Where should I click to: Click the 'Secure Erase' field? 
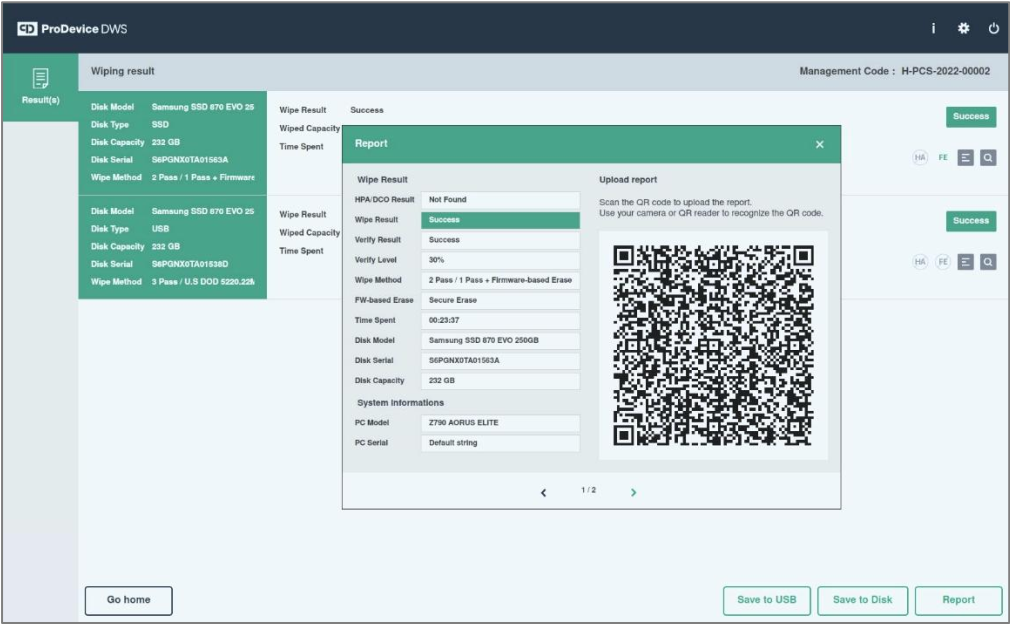click(x=500, y=300)
